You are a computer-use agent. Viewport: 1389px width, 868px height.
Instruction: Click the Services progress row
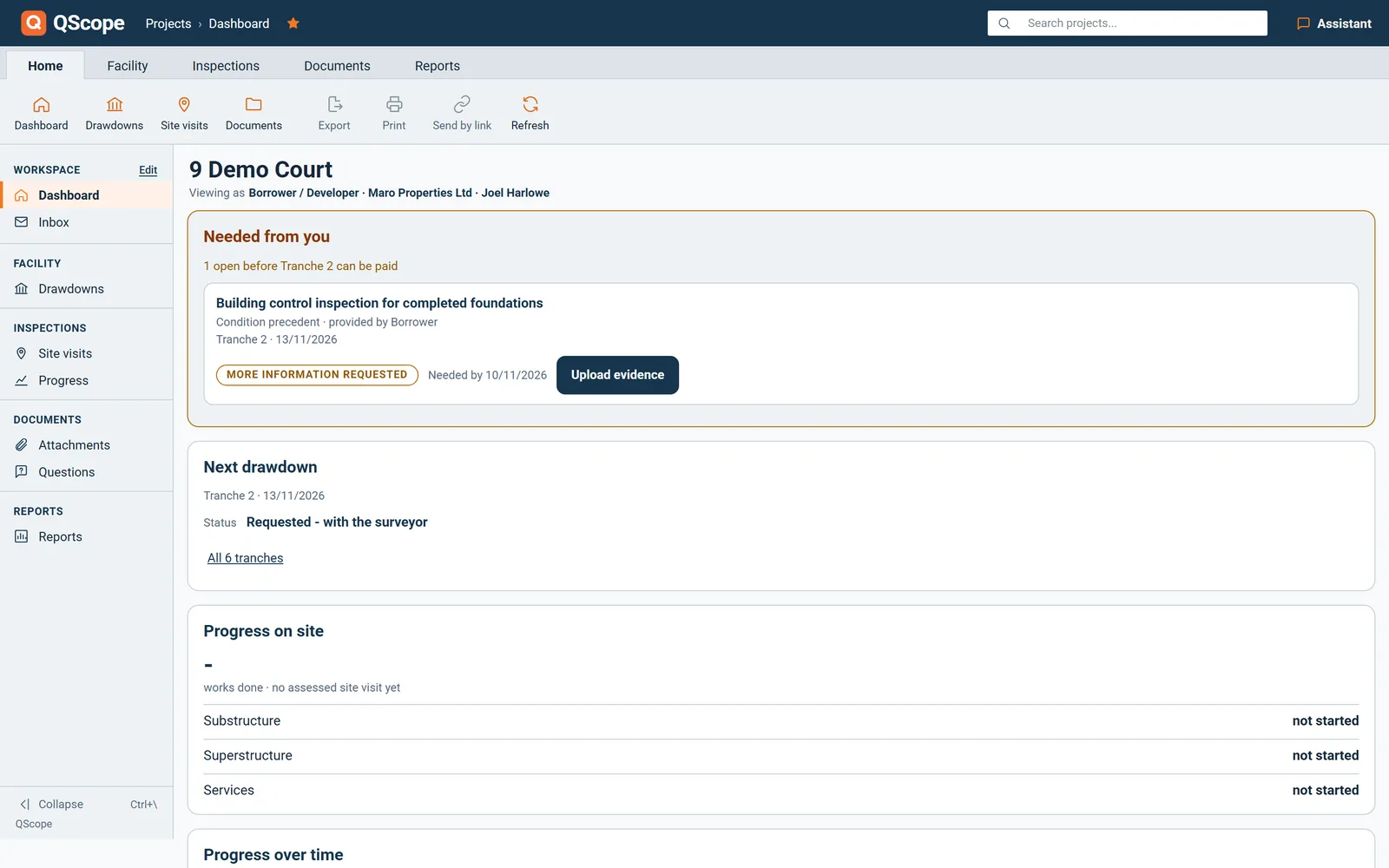click(x=781, y=791)
